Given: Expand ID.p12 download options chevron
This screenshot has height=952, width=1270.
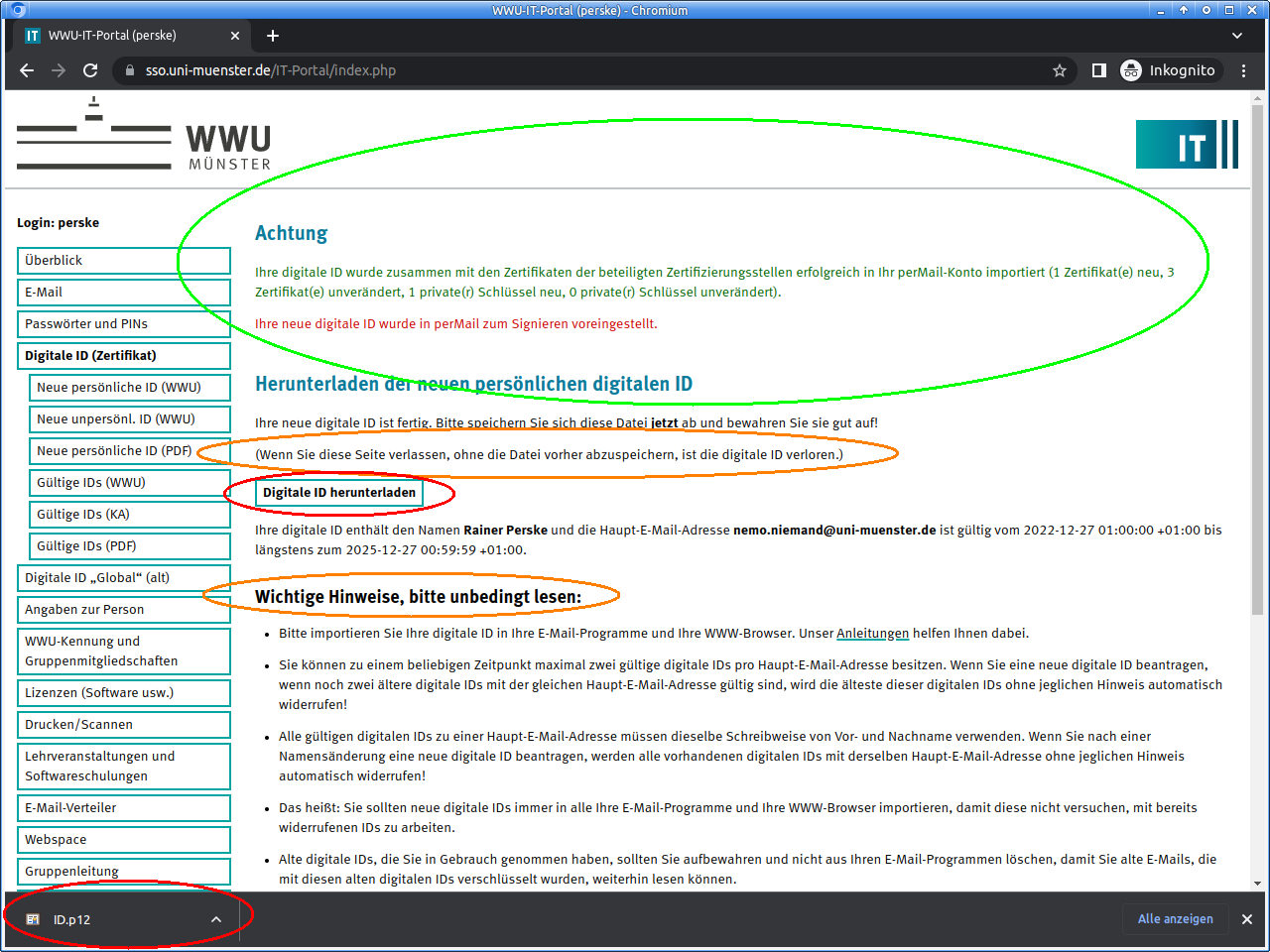Looking at the screenshot, I should (216, 919).
